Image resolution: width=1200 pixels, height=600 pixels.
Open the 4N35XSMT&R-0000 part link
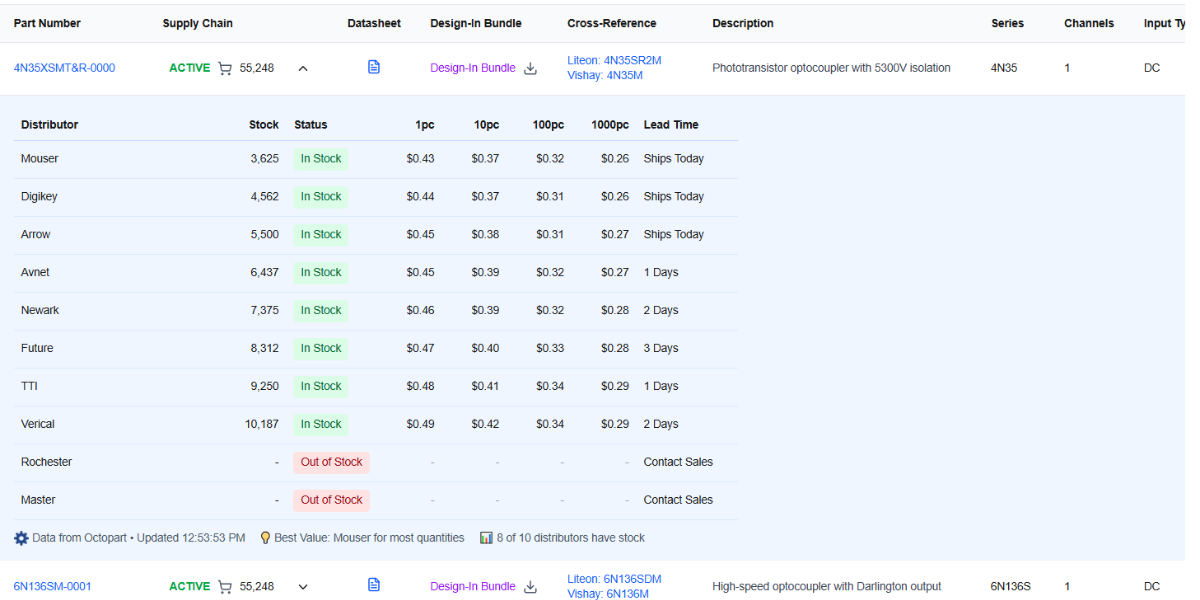click(x=64, y=68)
